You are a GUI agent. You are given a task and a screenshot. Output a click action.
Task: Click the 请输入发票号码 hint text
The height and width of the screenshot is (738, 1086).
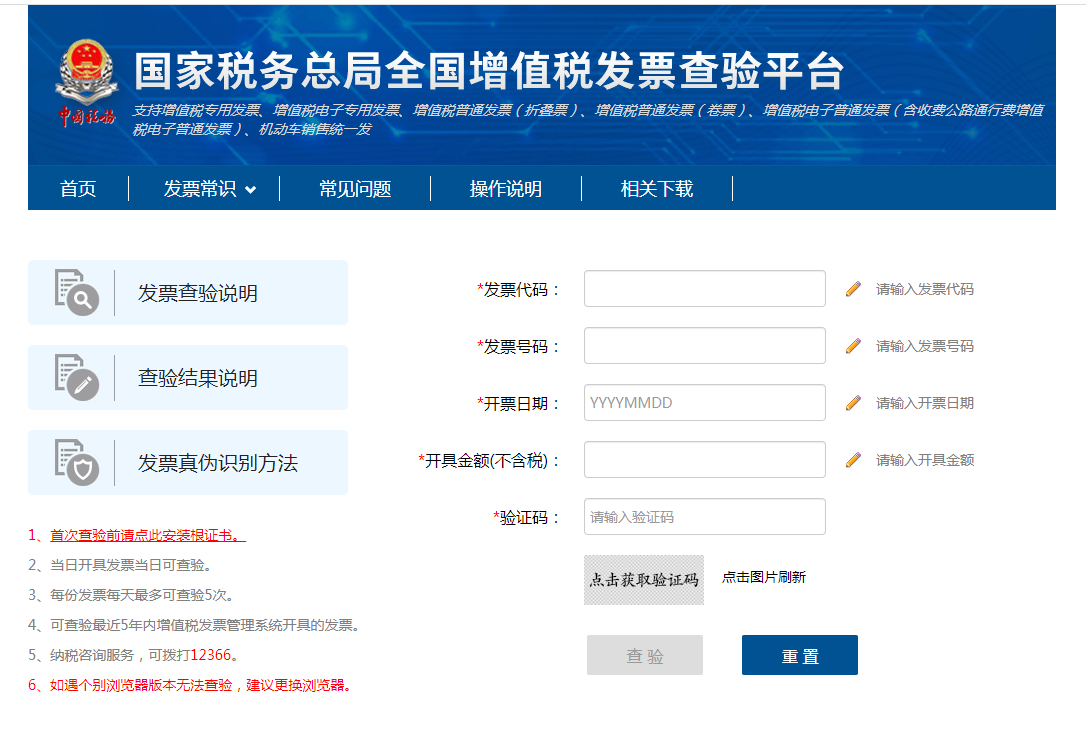(x=925, y=345)
